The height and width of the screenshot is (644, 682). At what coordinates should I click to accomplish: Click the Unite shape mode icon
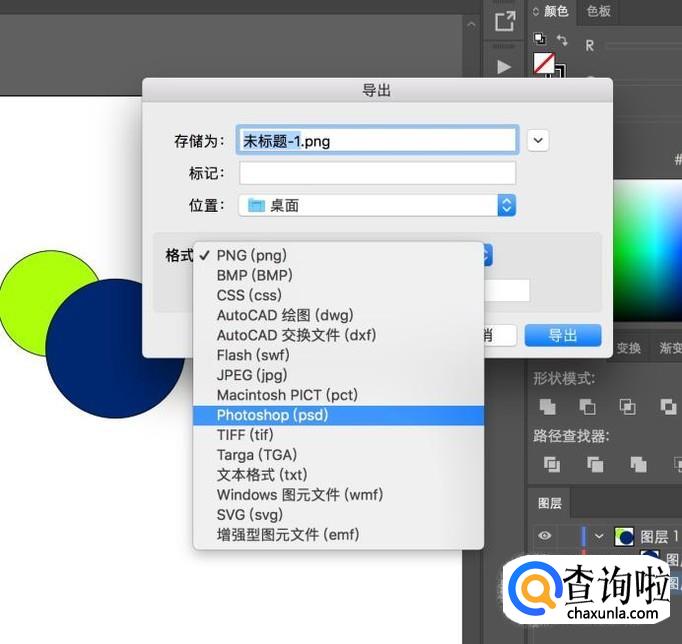point(548,407)
